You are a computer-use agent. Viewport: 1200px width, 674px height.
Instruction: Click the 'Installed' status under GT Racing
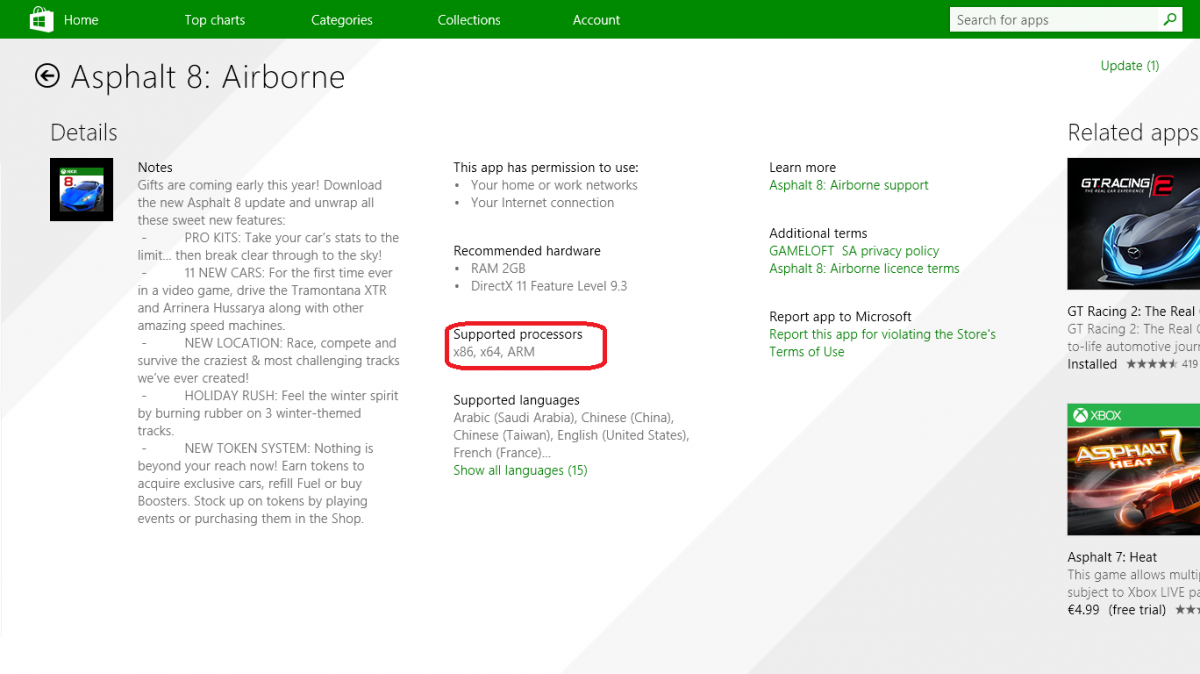pos(1092,364)
